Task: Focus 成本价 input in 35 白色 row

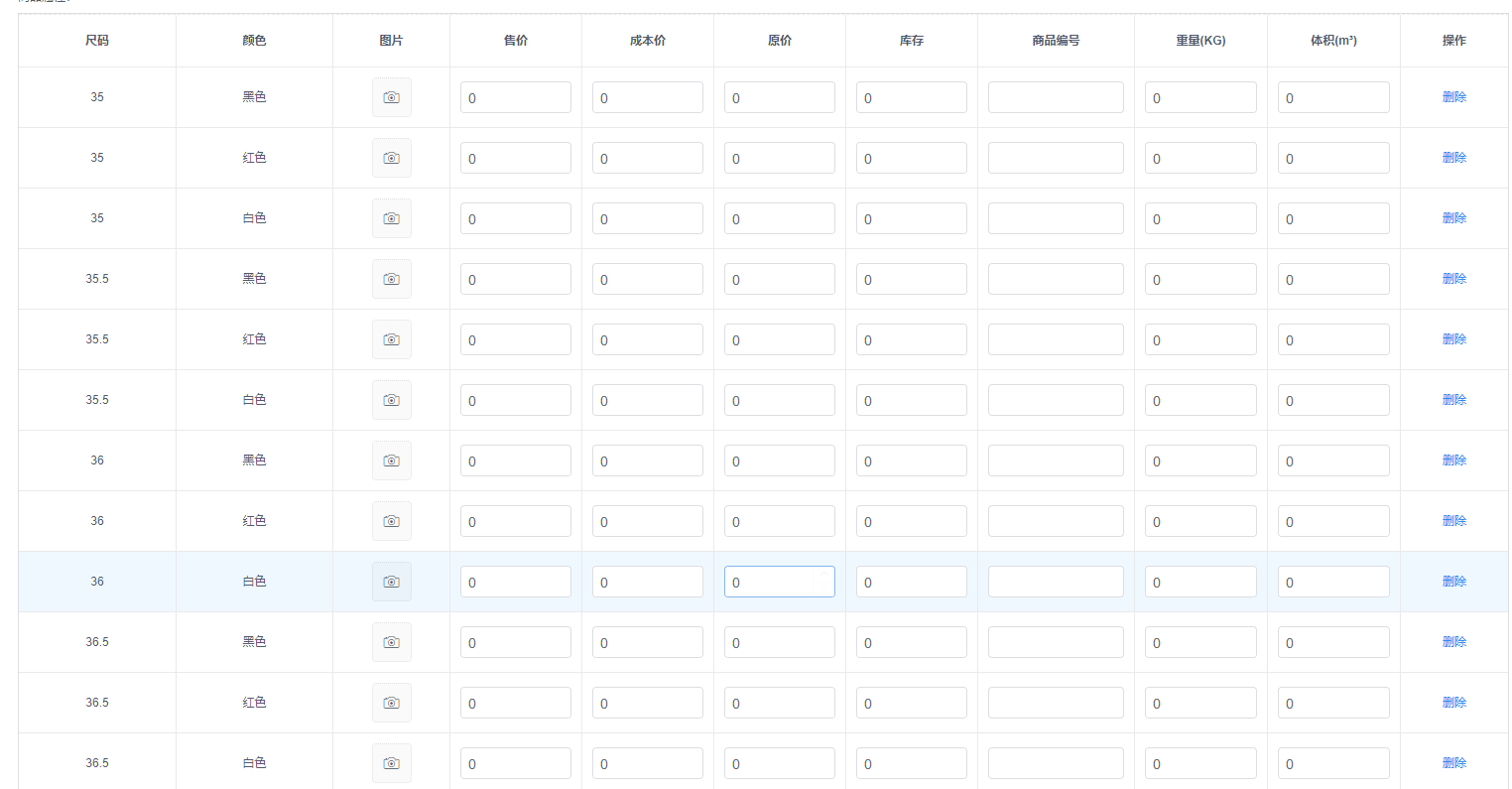Action: [648, 218]
